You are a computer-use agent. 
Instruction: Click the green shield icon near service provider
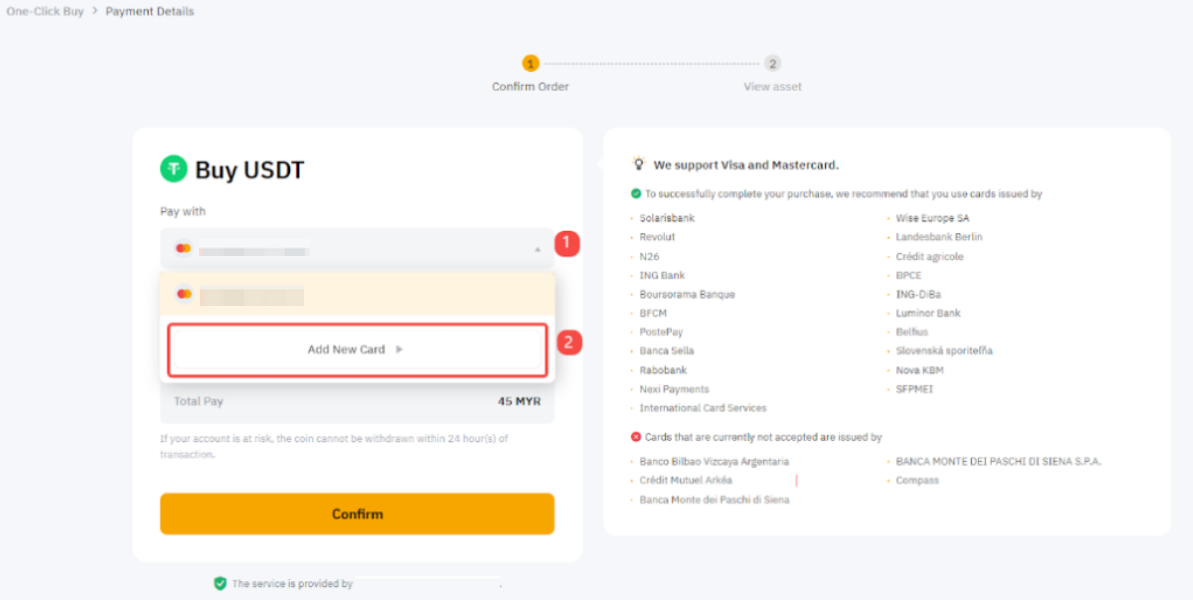[219, 583]
